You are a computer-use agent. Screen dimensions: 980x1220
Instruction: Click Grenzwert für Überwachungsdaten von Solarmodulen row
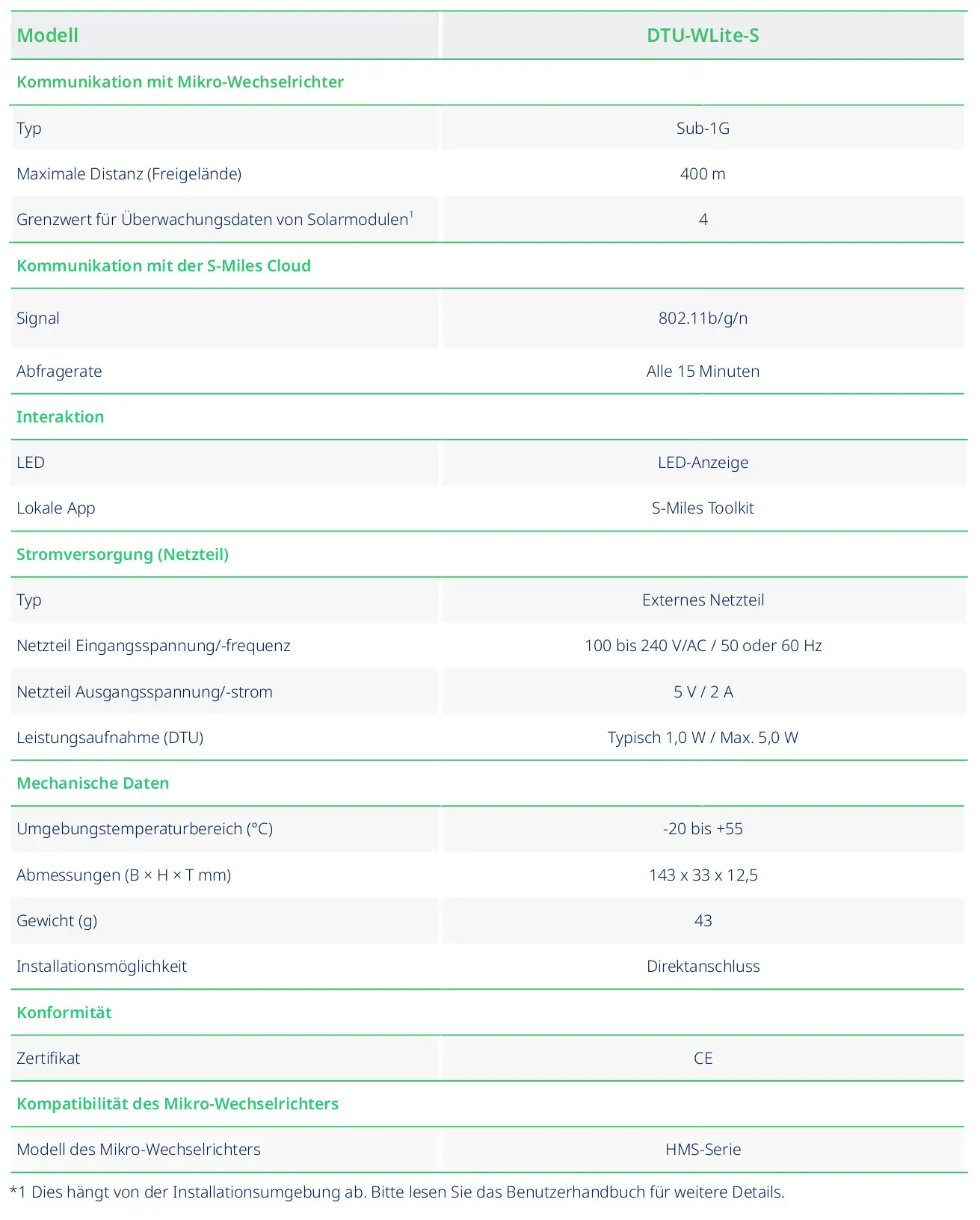coord(487,219)
